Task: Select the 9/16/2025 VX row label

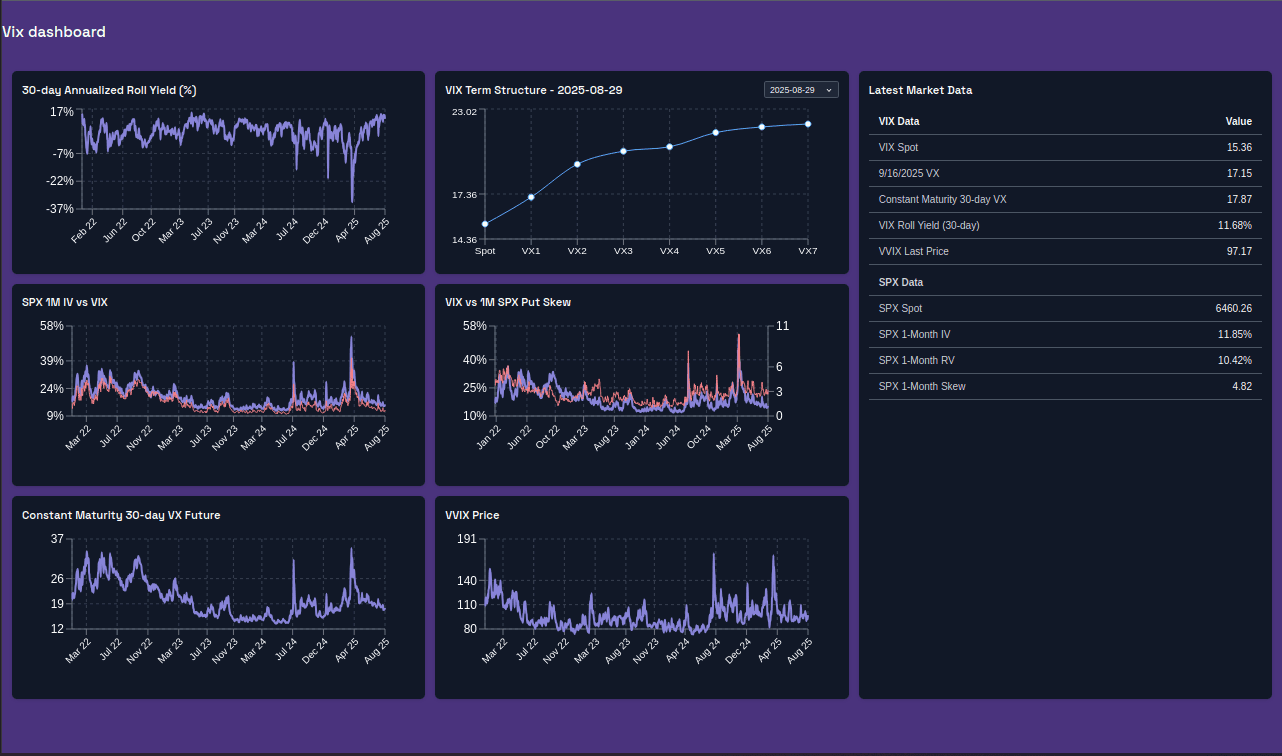Action: pyautogui.click(x=909, y=173)
